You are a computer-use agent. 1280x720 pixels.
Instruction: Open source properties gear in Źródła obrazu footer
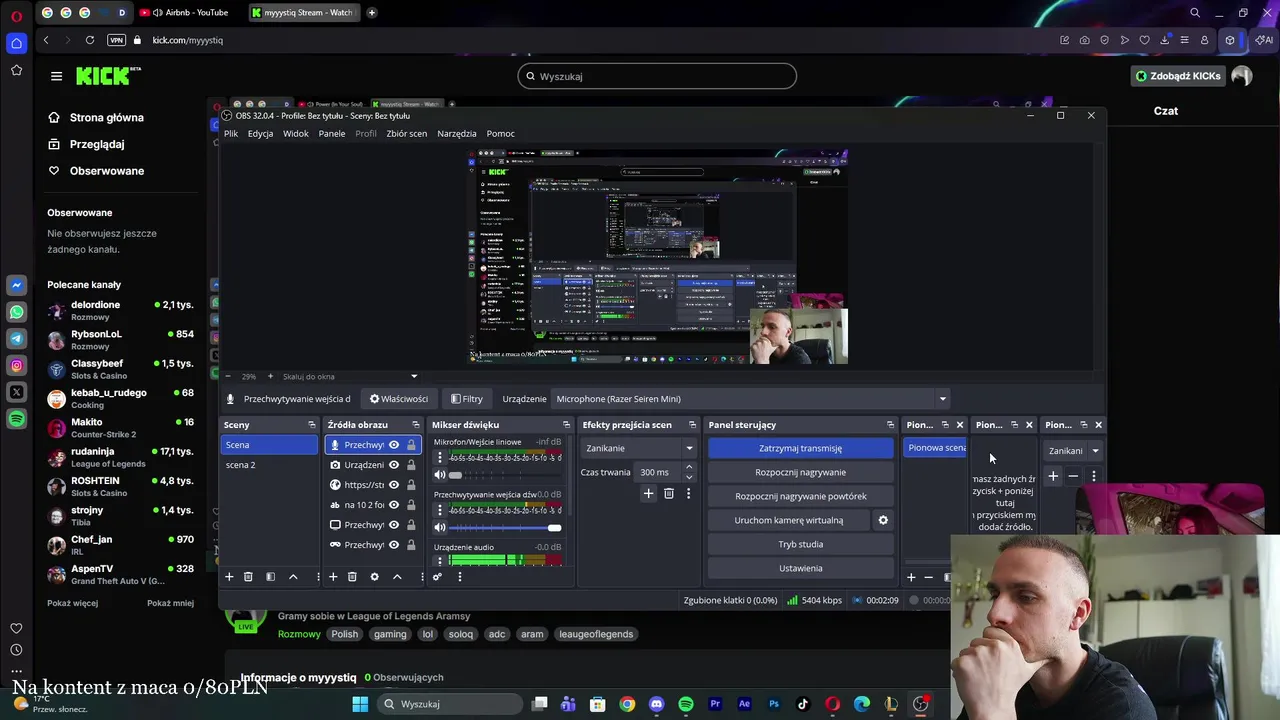[x=375, y=577]
